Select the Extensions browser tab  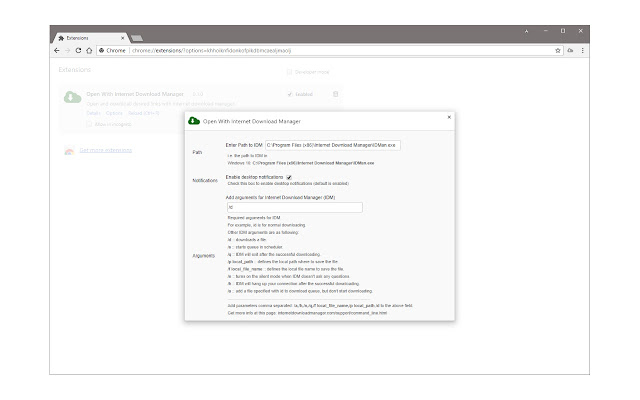91,38
